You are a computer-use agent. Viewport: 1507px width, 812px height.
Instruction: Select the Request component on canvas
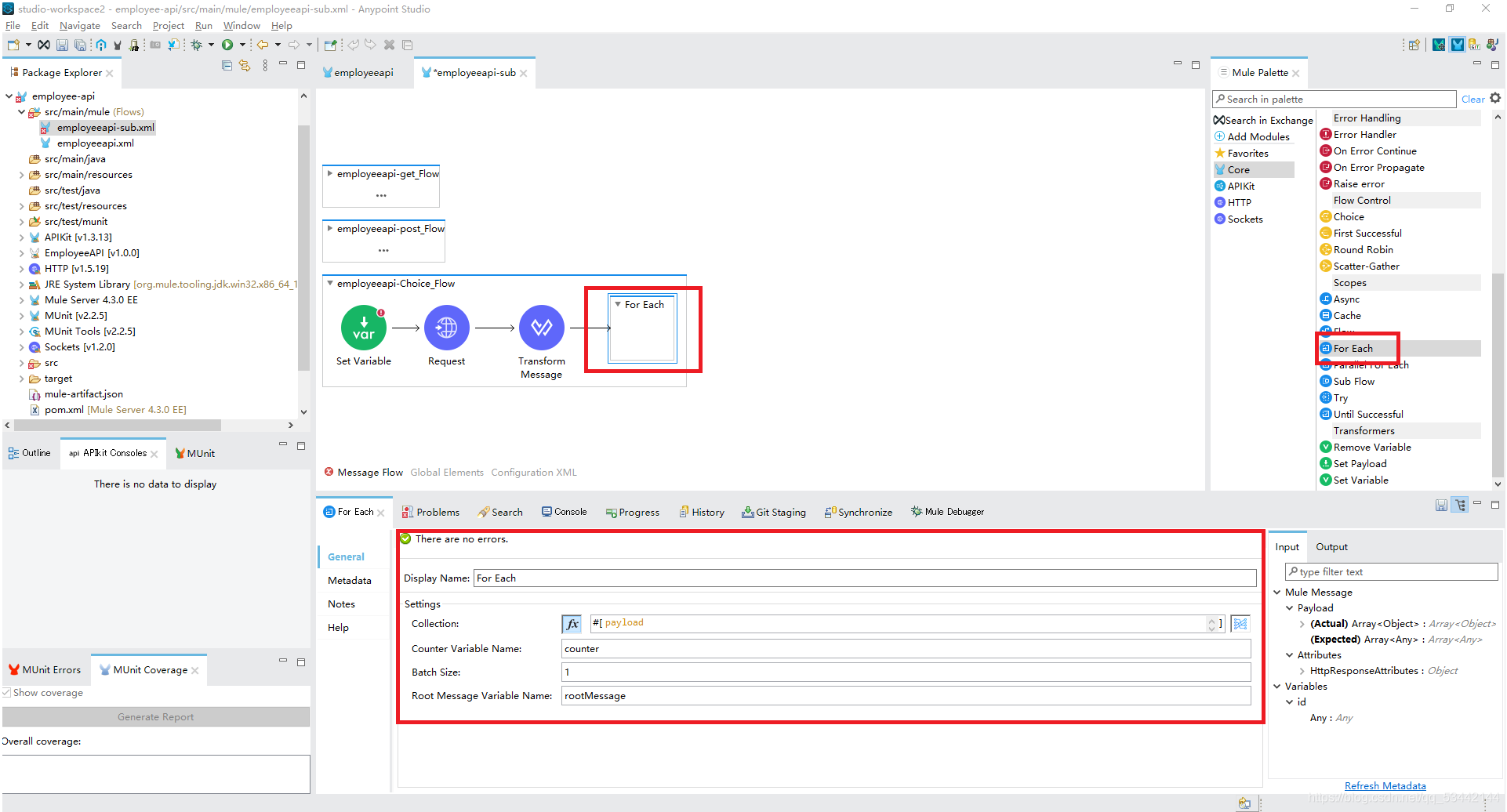click(x=447, y=328)
